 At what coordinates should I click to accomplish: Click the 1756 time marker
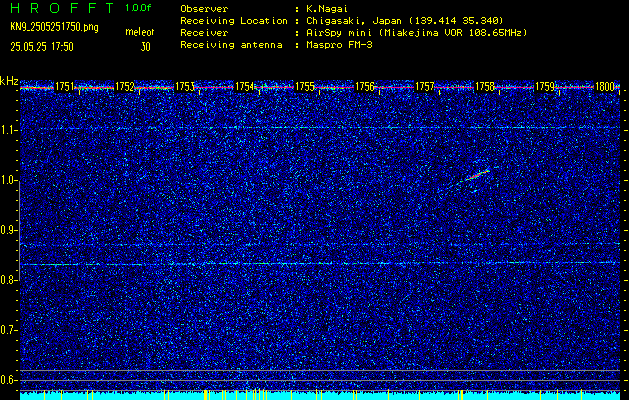pos(365,87)
